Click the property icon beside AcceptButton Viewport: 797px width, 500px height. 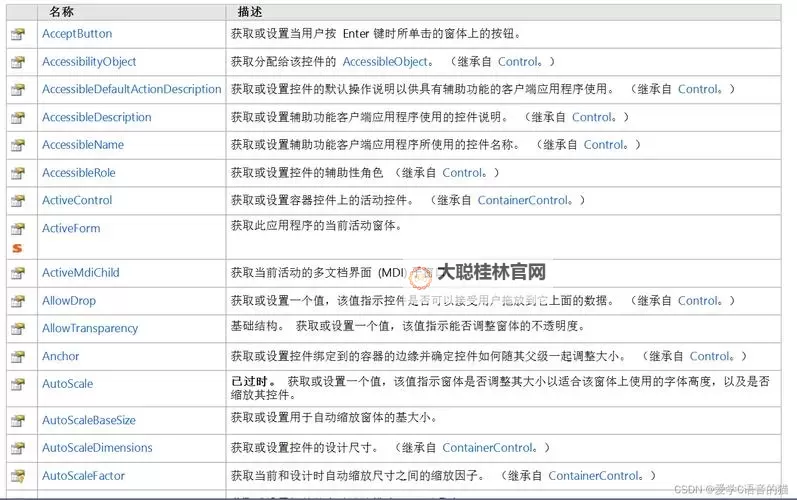[x=18, y=34]
